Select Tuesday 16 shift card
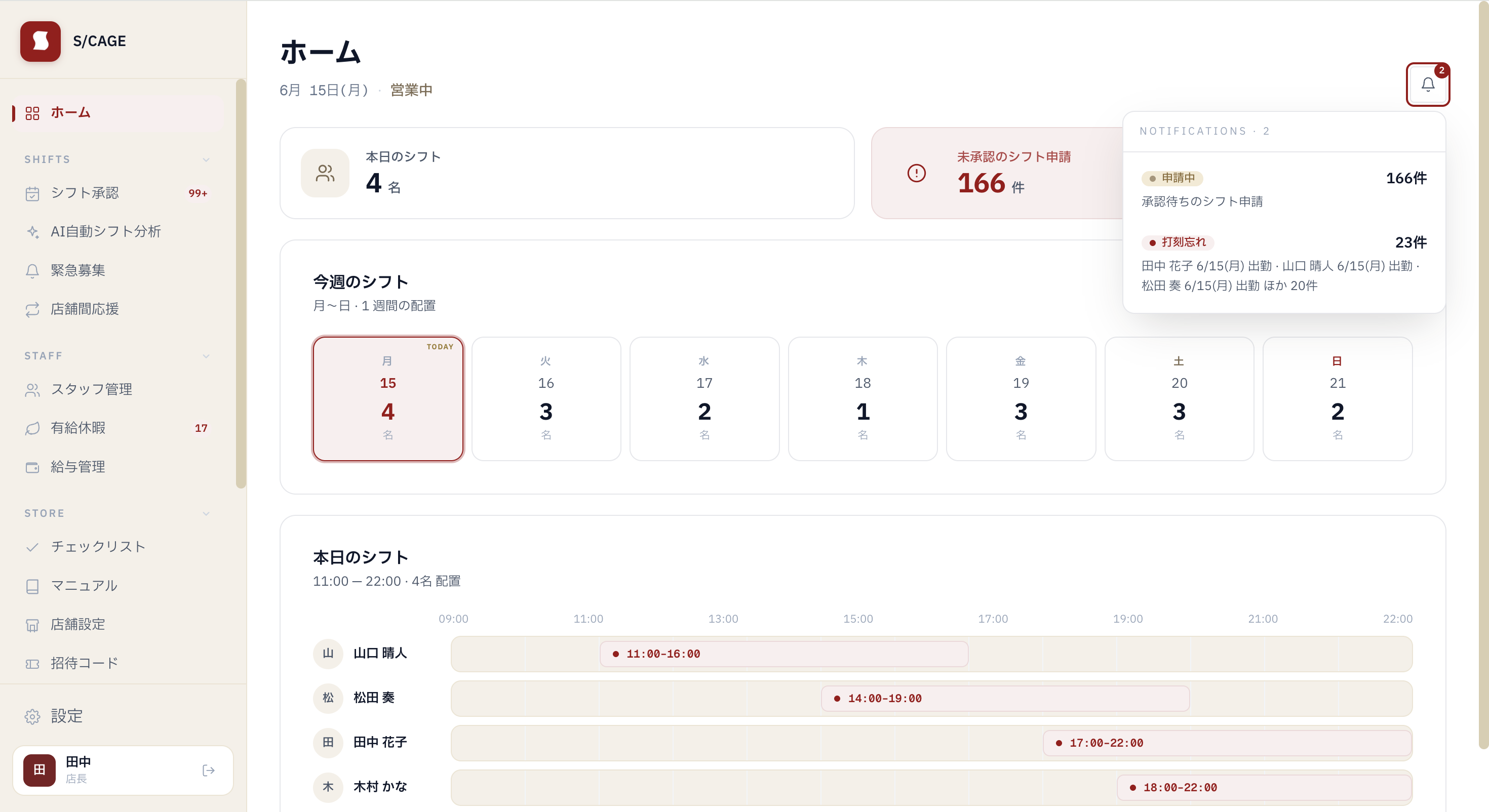The image size is (1489, 812). pyautogui.click(x=546, y=399)
